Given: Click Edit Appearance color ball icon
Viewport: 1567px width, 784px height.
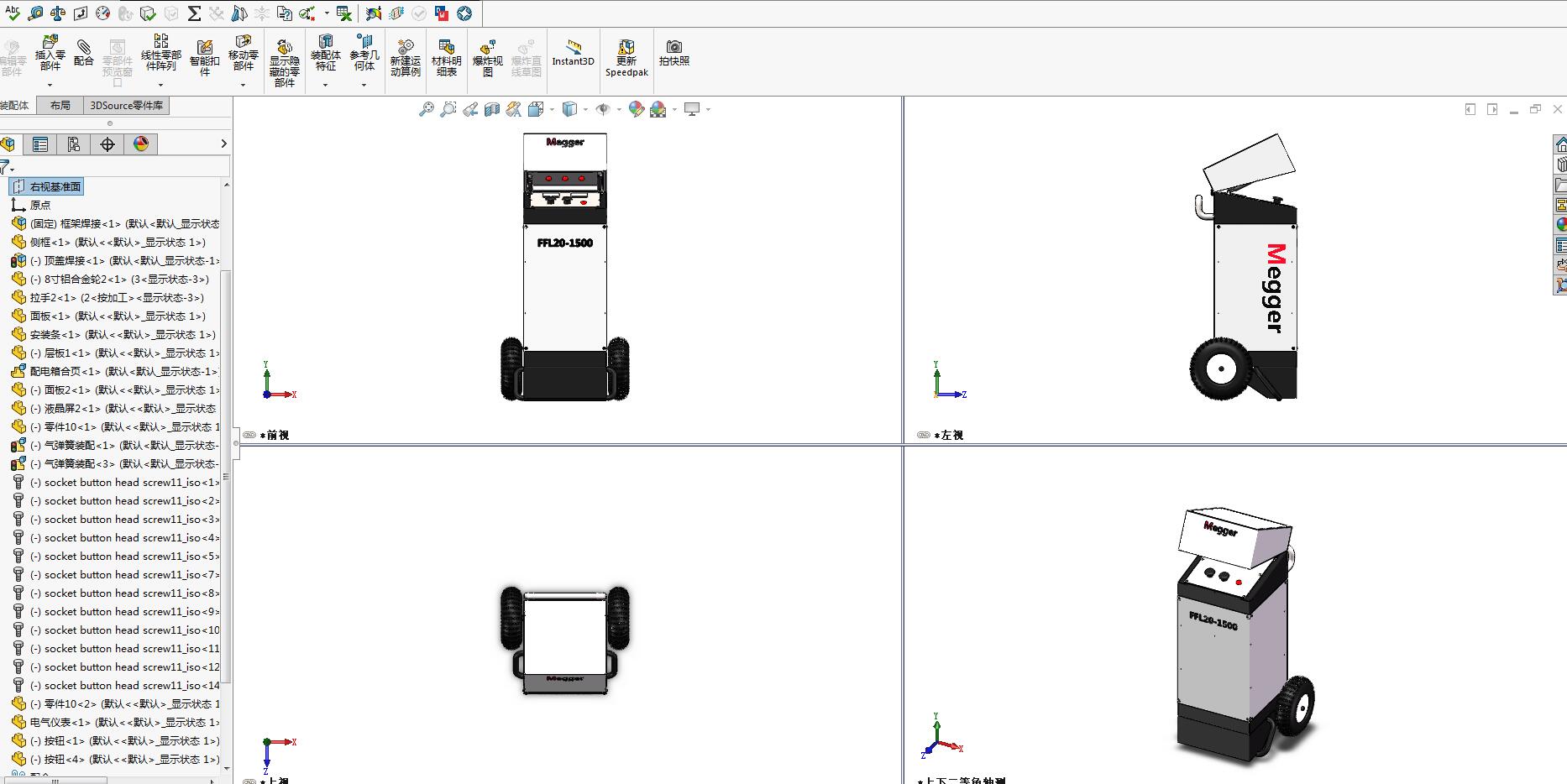Looking at the screenshot, I should click(x=636, y=109).
